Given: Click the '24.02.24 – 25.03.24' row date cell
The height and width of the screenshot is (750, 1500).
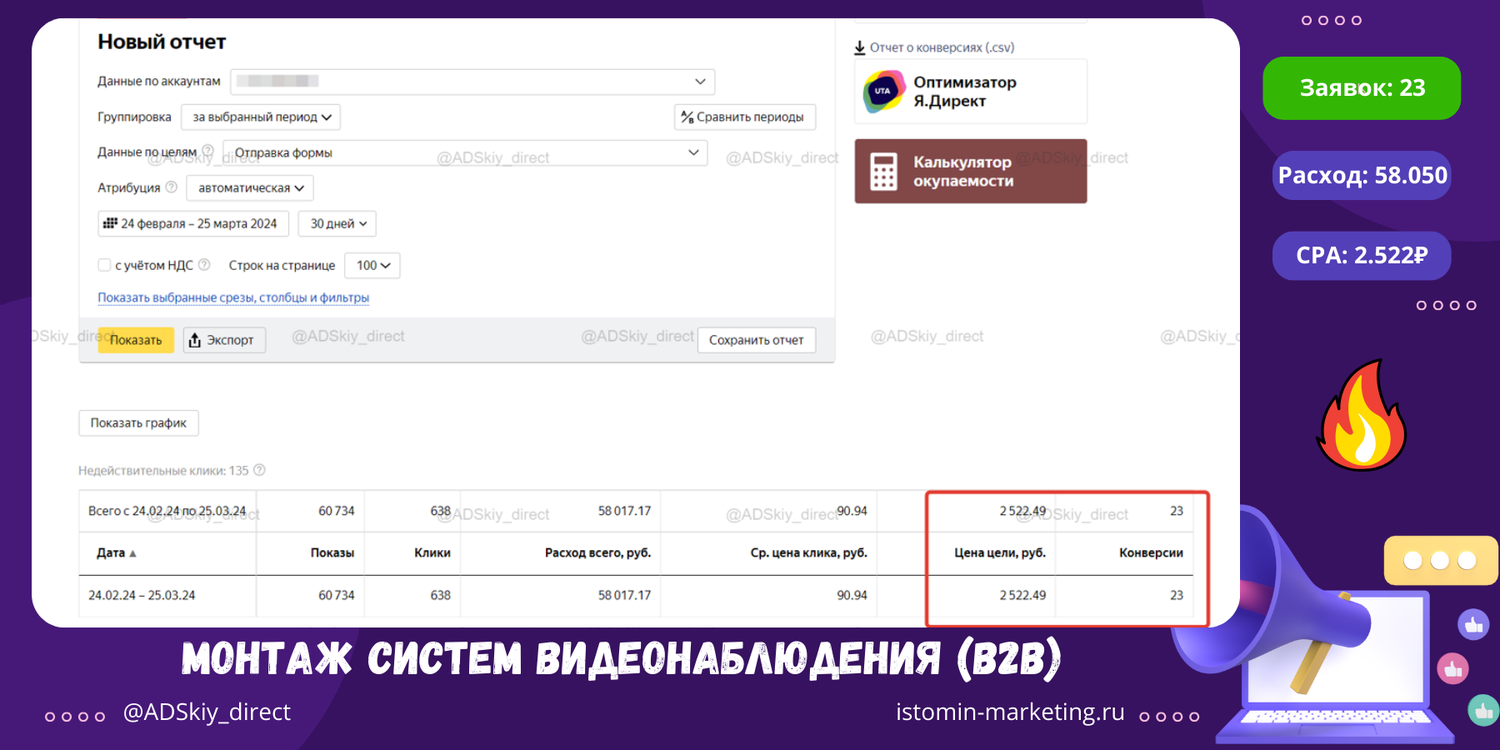Looking at the screenshot, I should [x=142, y=595].
